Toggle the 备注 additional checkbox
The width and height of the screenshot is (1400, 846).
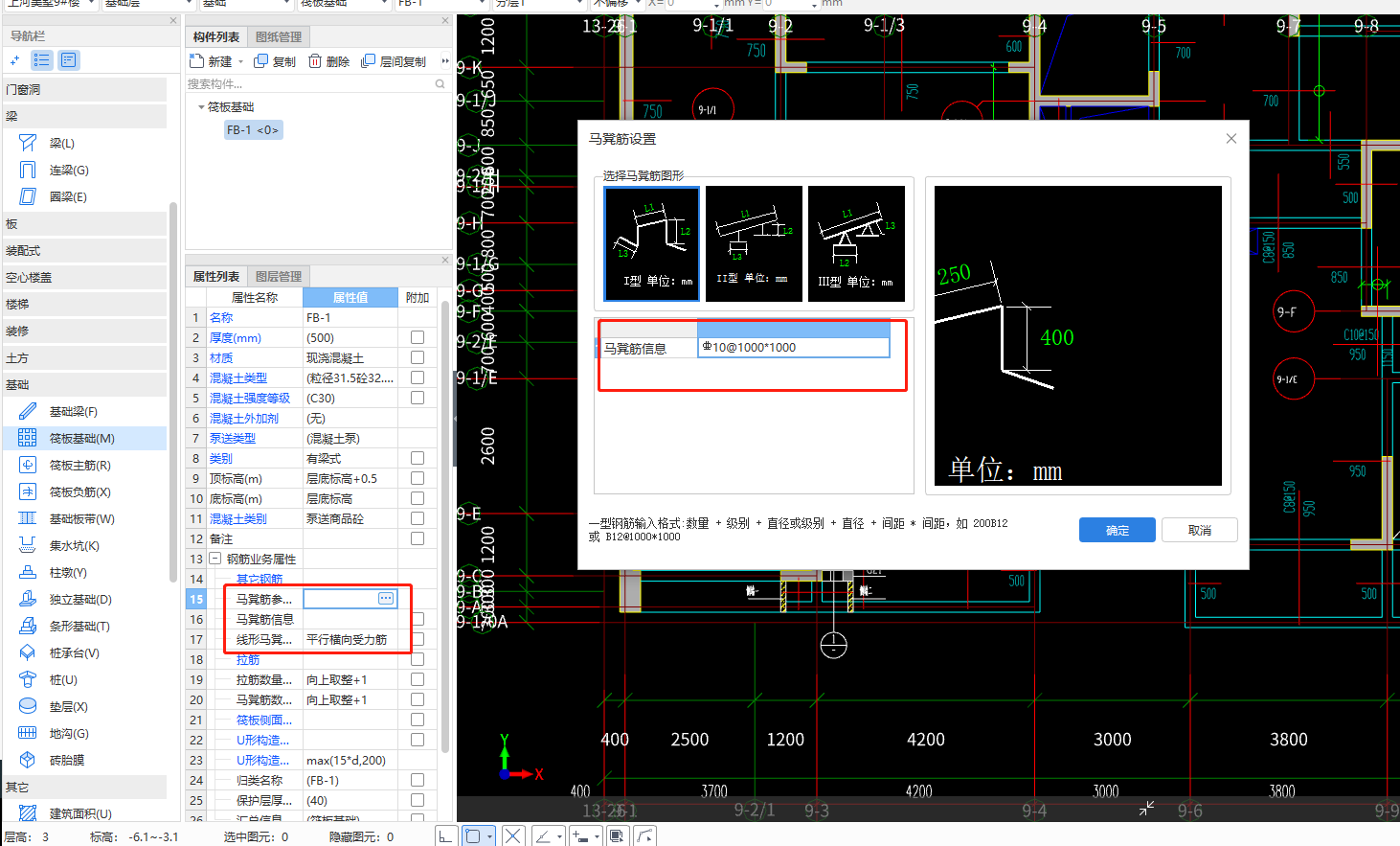418,538
